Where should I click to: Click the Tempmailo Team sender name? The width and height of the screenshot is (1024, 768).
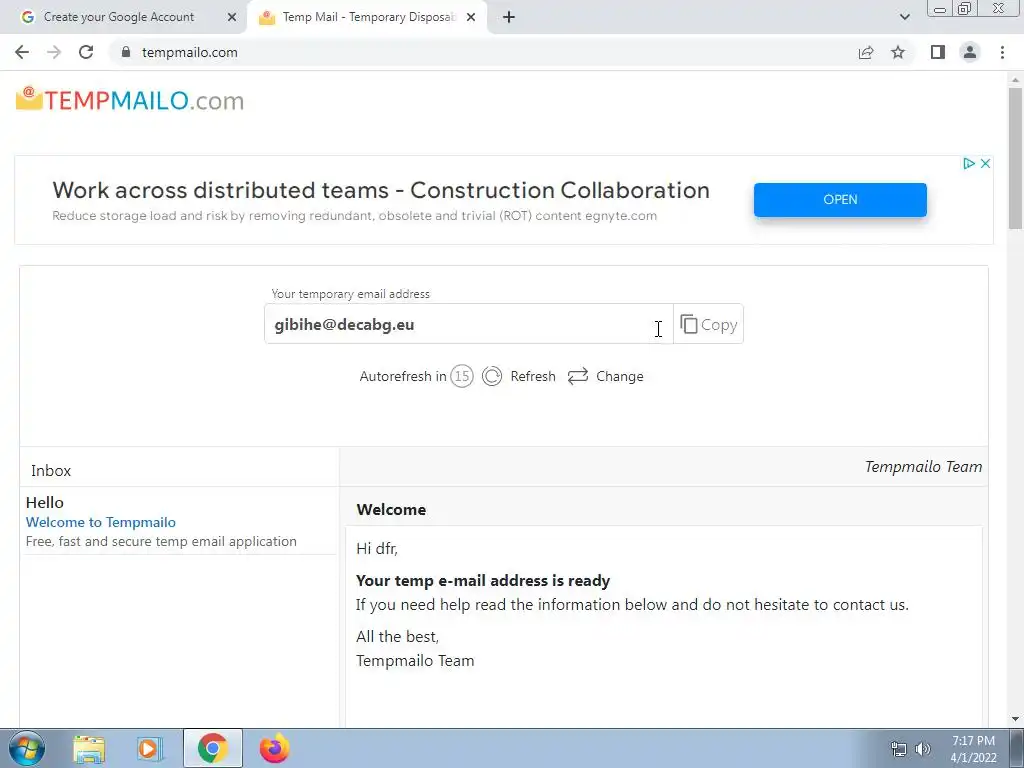click(923, 466)
